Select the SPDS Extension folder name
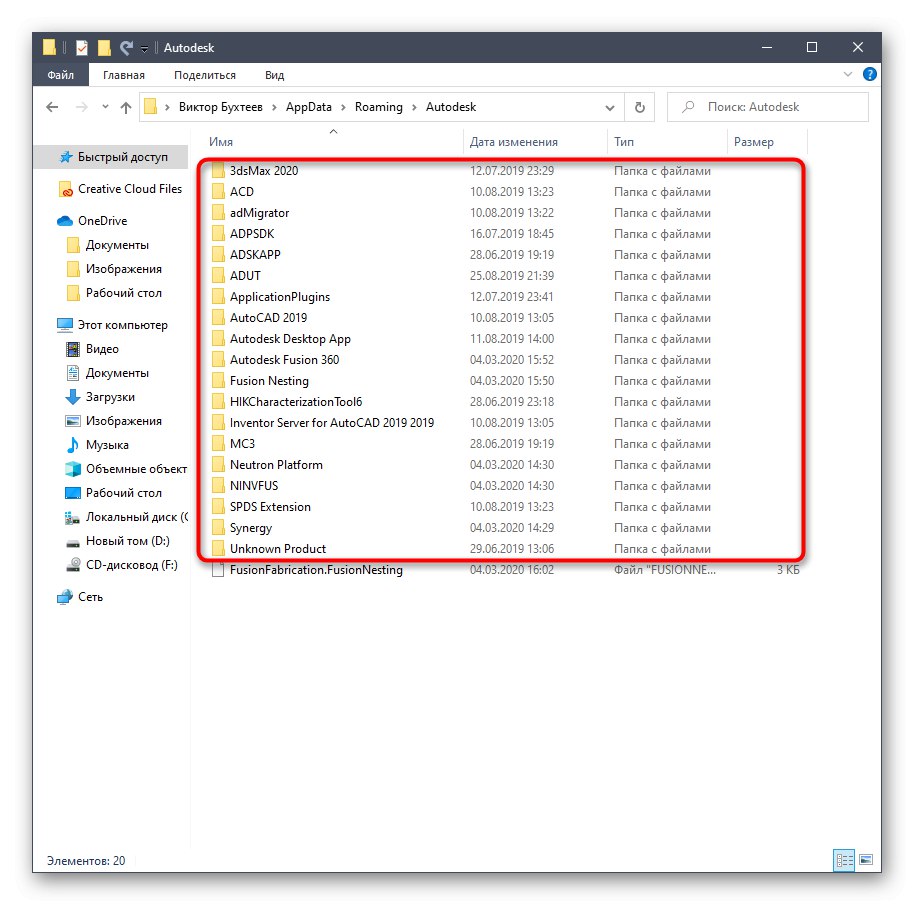Image resolution: width=914 pixels, height=905 pixels. [x=270, y=507]
